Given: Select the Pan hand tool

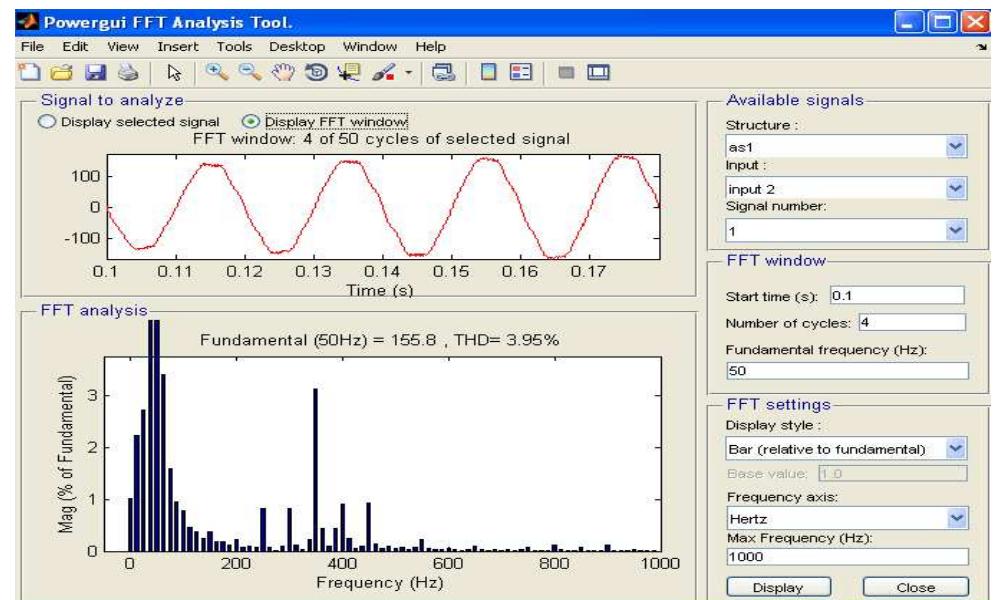Looking at the screenshot, I should 283,72.
